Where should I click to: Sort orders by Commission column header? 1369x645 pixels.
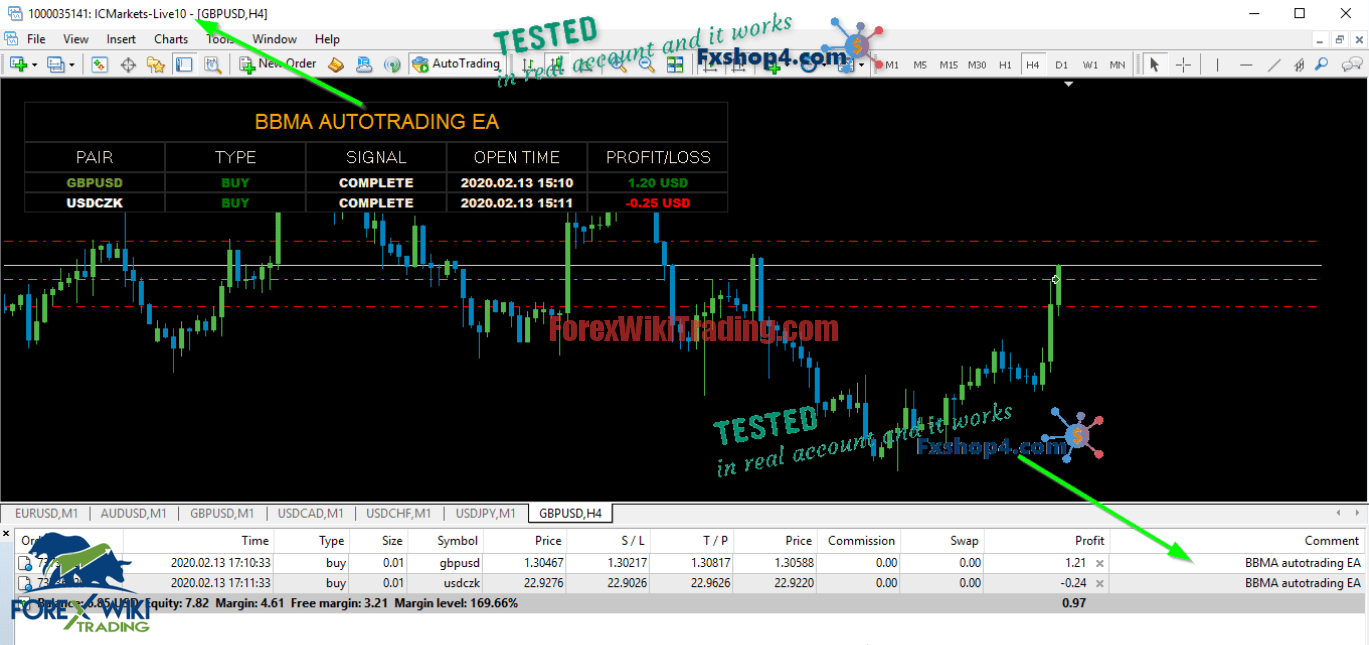coord(861,541)
